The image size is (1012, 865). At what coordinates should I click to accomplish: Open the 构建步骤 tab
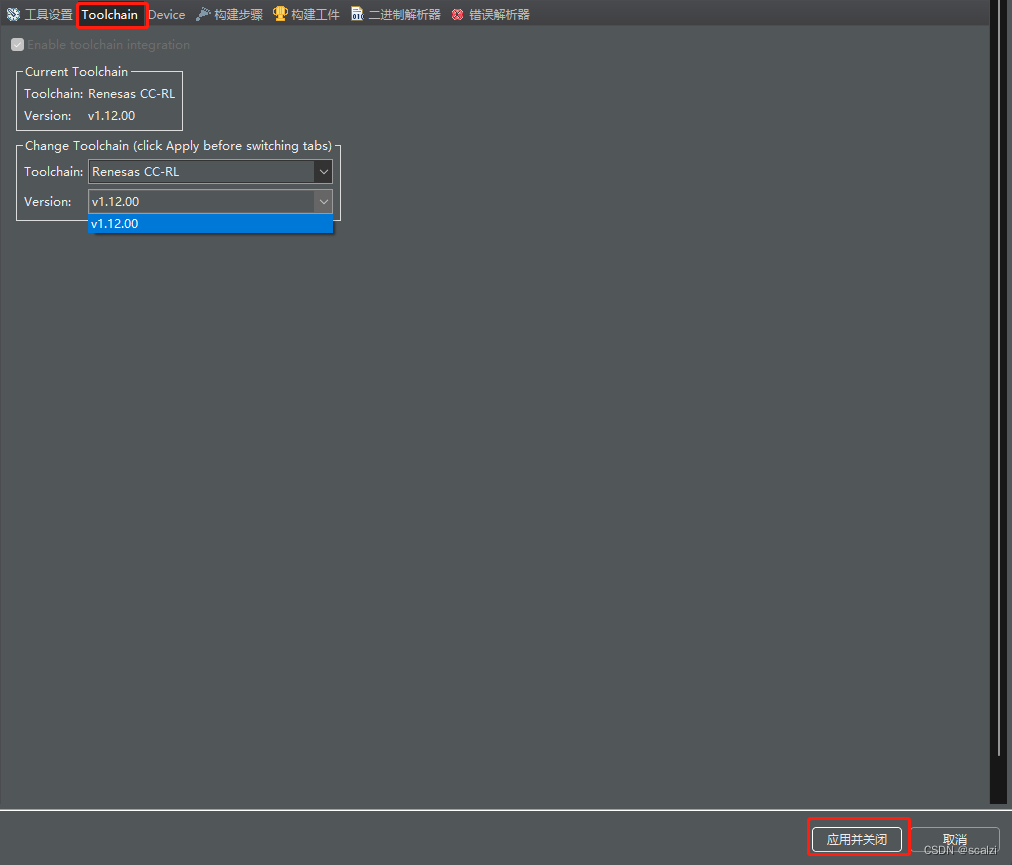237,13
